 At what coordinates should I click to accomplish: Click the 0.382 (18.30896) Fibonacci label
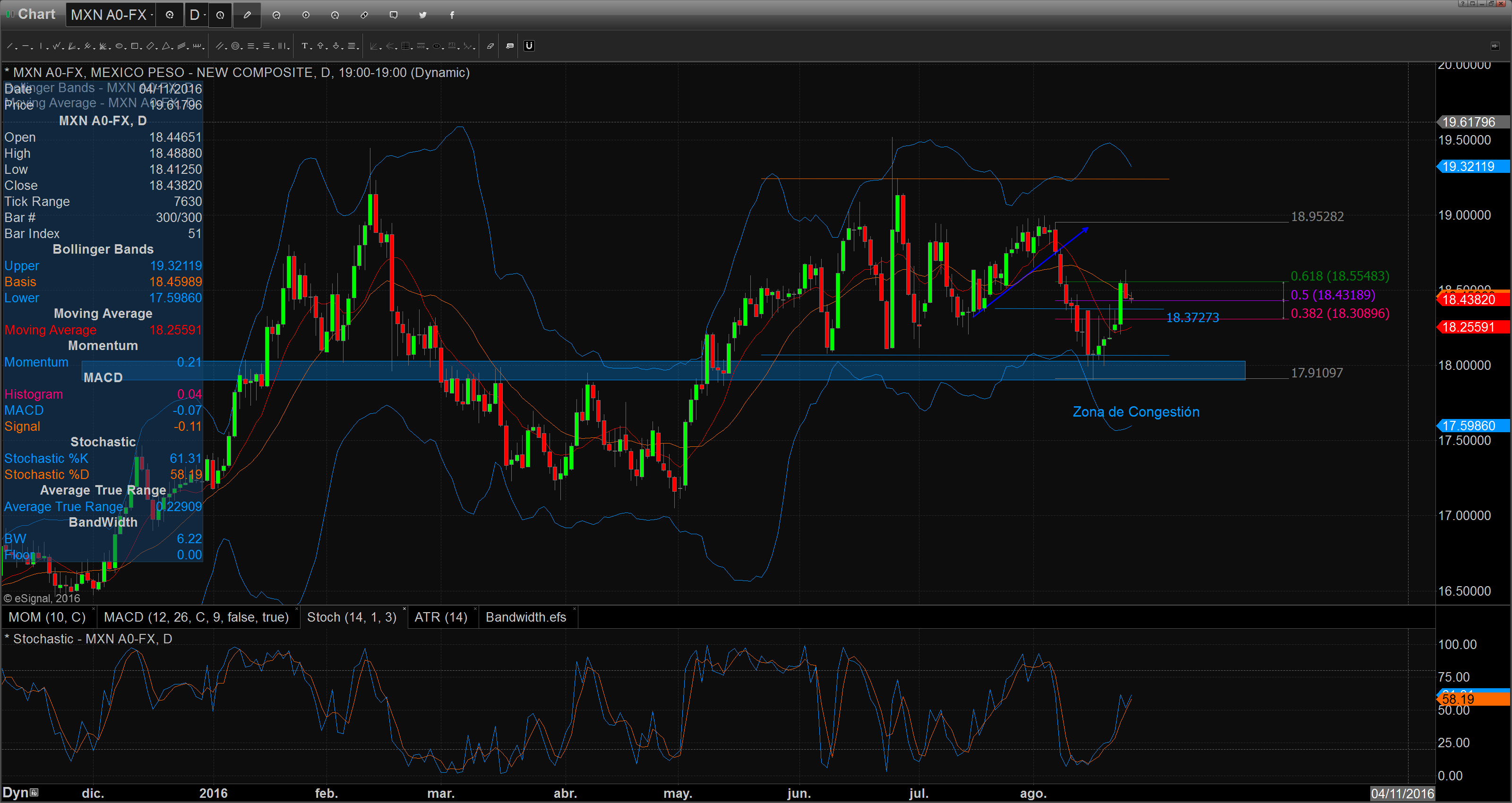(x=1340, y=313)
